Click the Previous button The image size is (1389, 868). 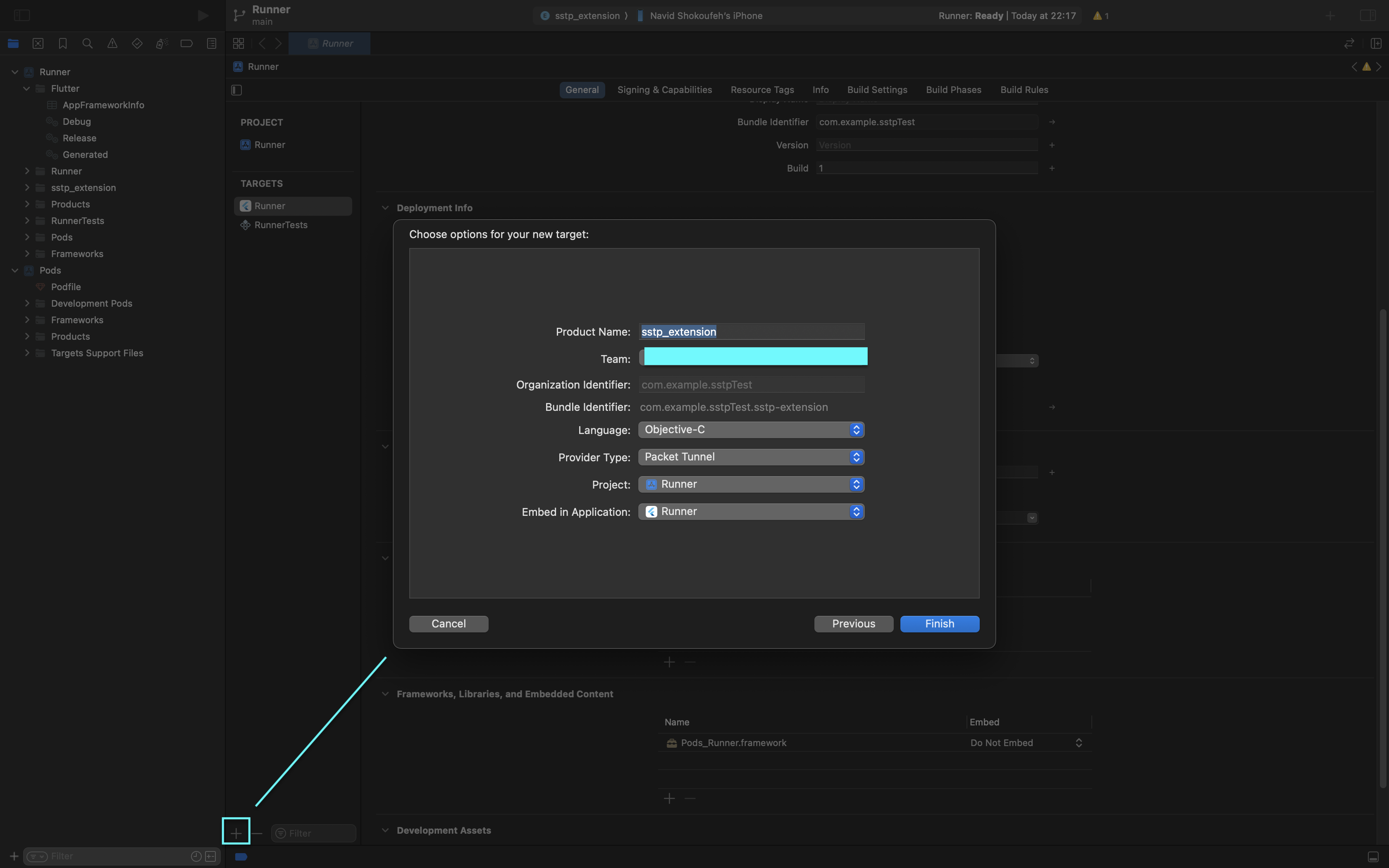coord(854,623)
